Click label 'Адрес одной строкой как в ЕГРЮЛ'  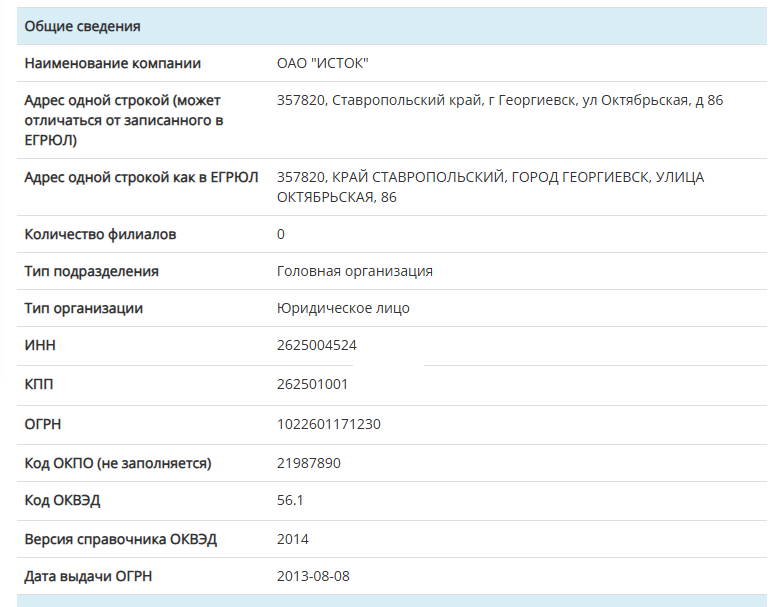pyautogui.click(x=141, y=177)
